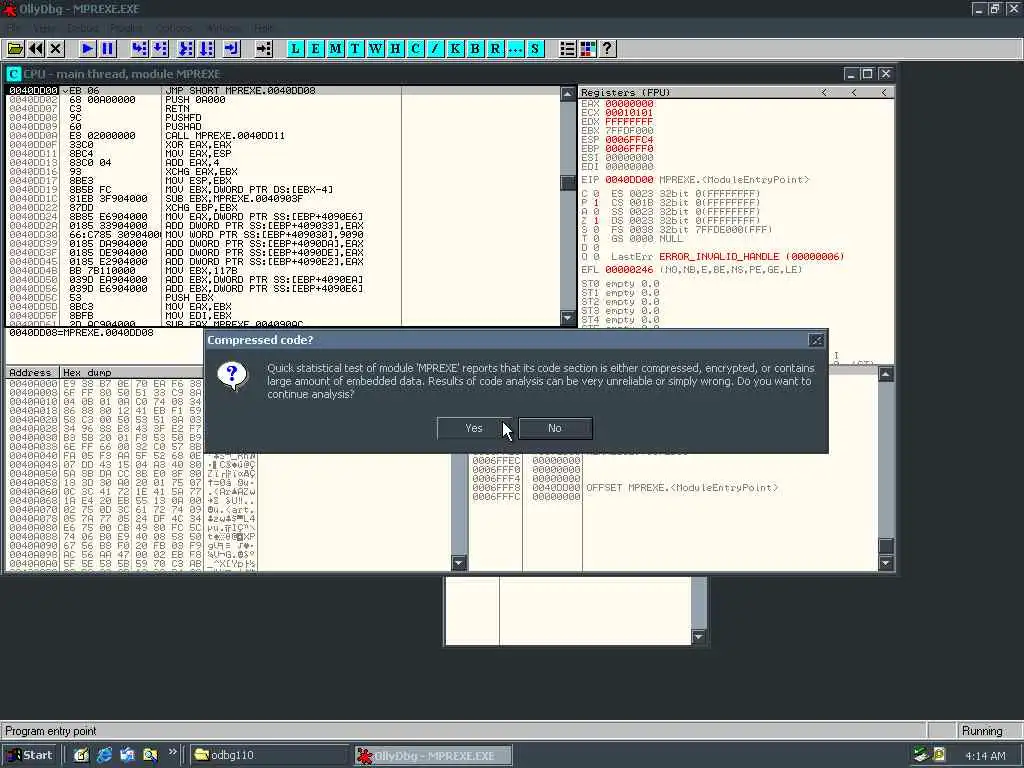
Task: Show Memory map with M button
Action: [x=336, y=49]
